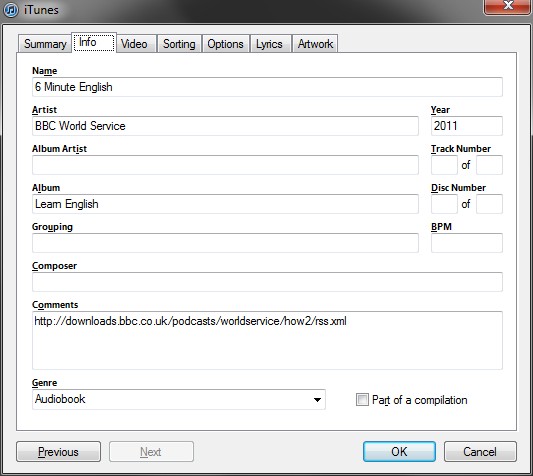Click the Previous button

click(x=58, y=452)
